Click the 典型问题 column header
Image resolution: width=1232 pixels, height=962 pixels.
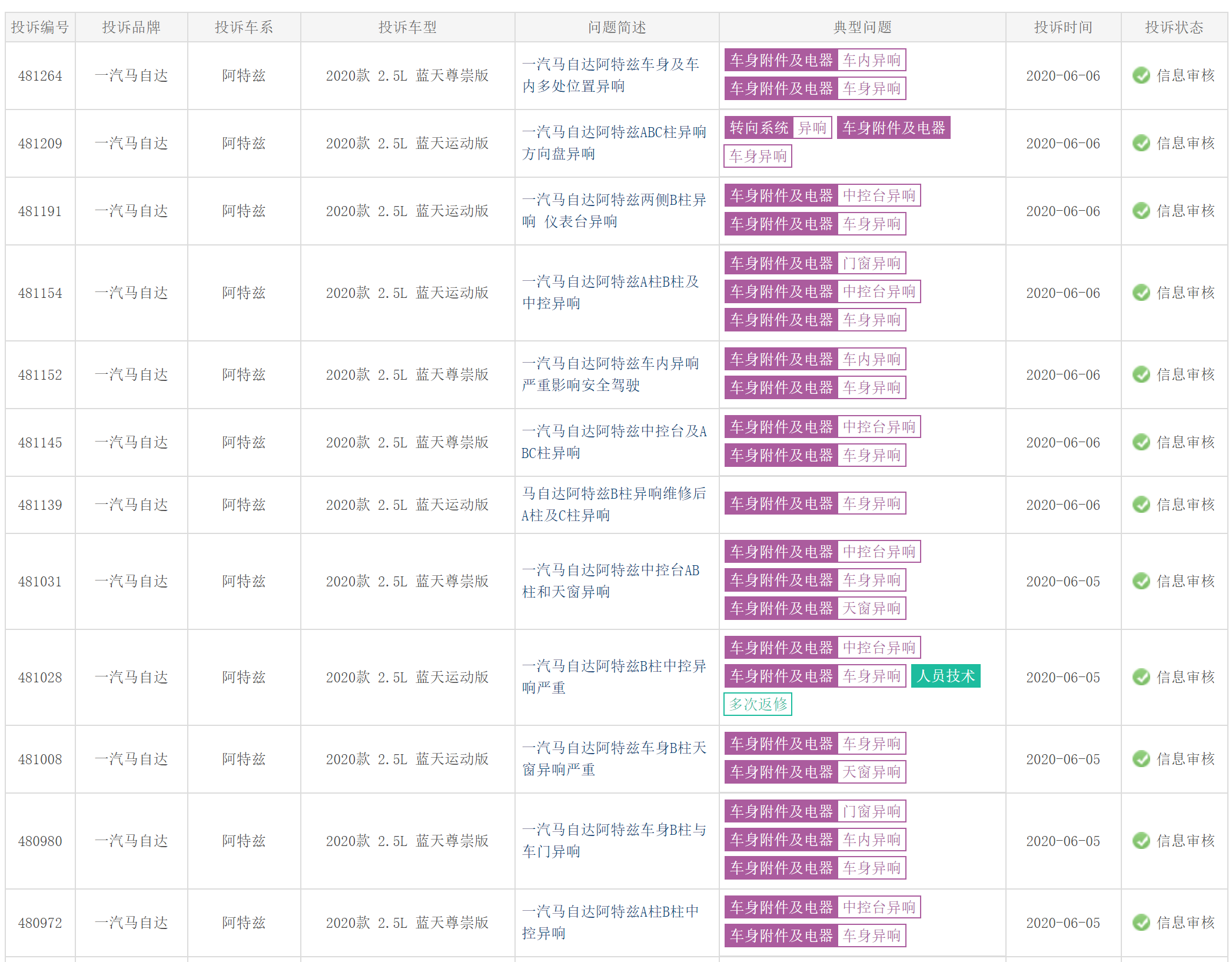[x=862, y=28]
